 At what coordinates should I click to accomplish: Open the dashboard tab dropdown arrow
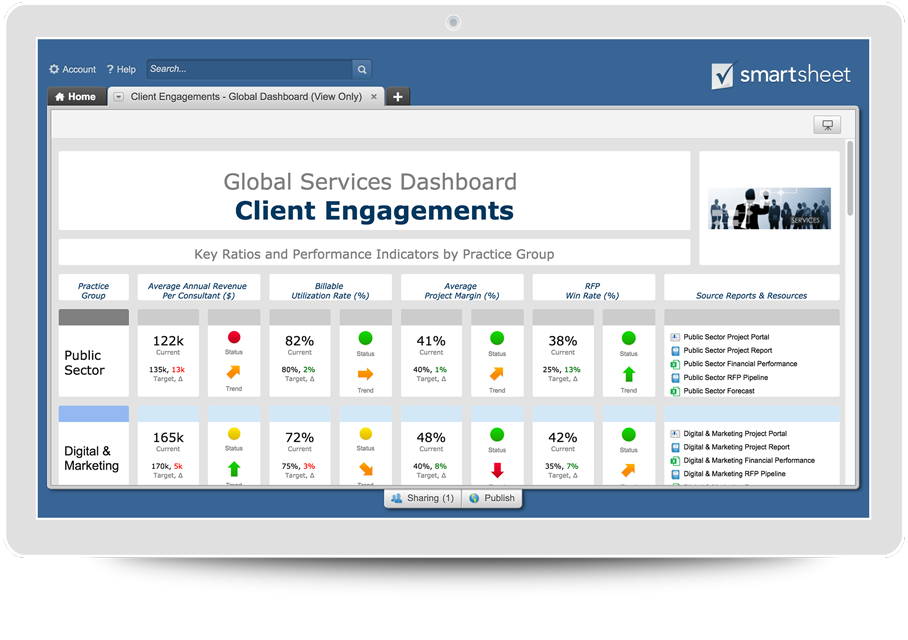point(117,96)
